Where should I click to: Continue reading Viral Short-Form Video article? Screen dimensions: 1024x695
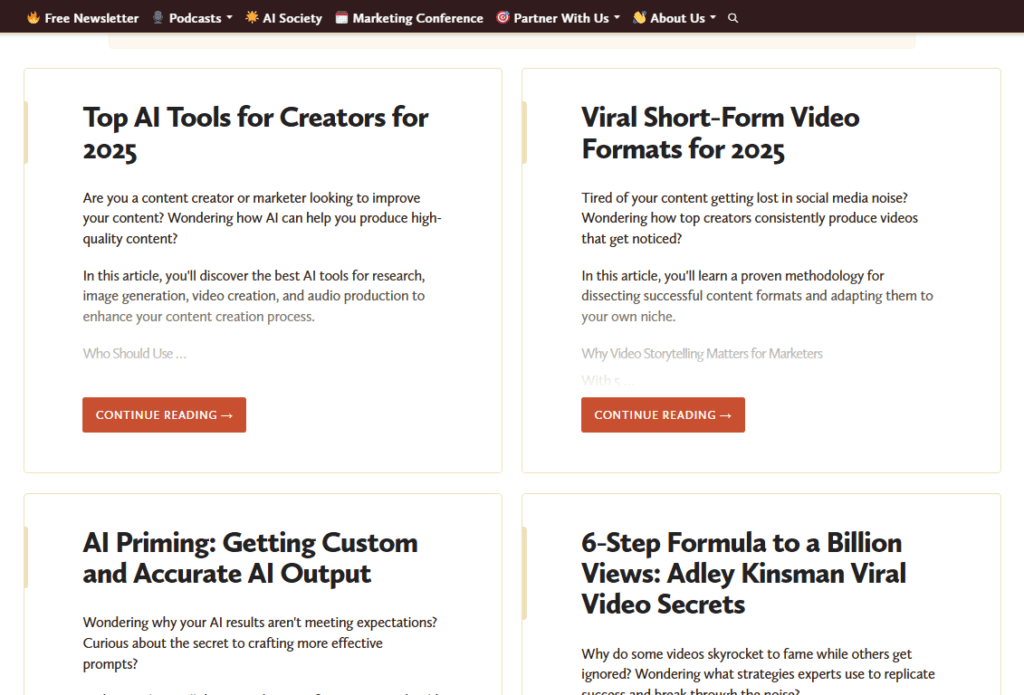click(x=663, y=415)
